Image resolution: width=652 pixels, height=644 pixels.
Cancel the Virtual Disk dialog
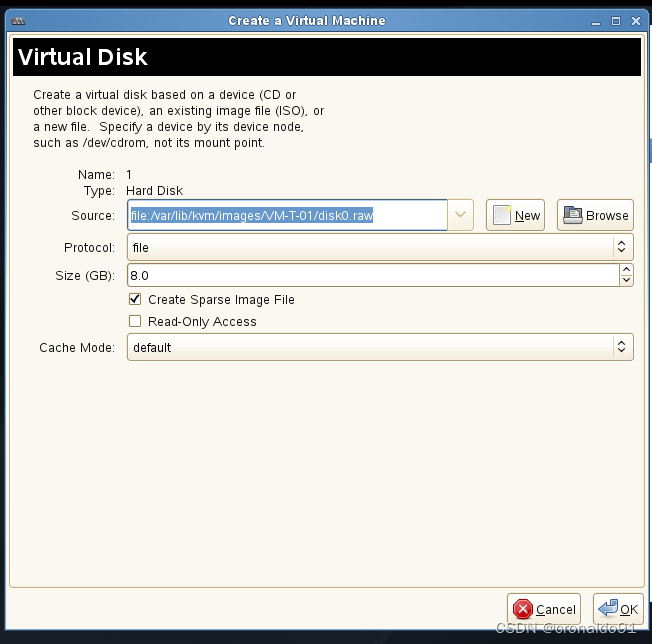(543, 609)
